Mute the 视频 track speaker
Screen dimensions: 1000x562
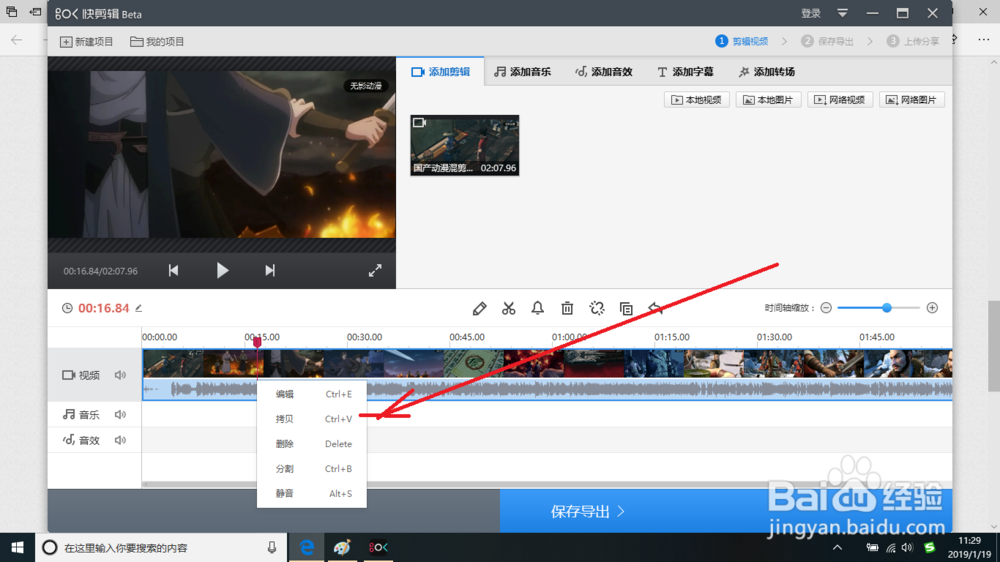pyautogui.click(x=120, y=375)
